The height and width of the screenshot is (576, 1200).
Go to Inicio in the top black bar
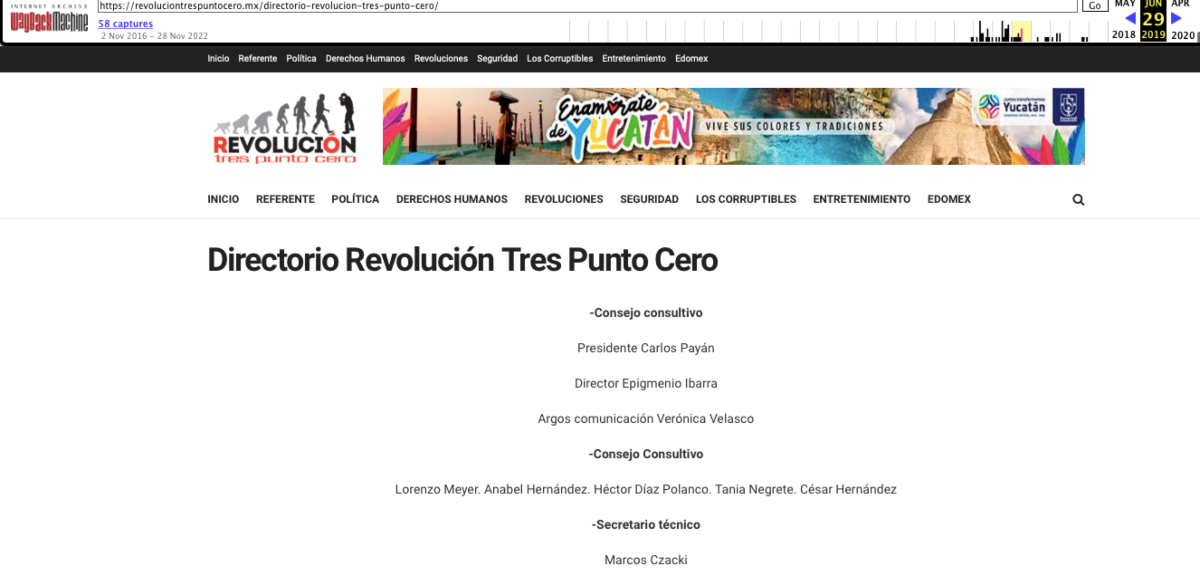point(218,59)
